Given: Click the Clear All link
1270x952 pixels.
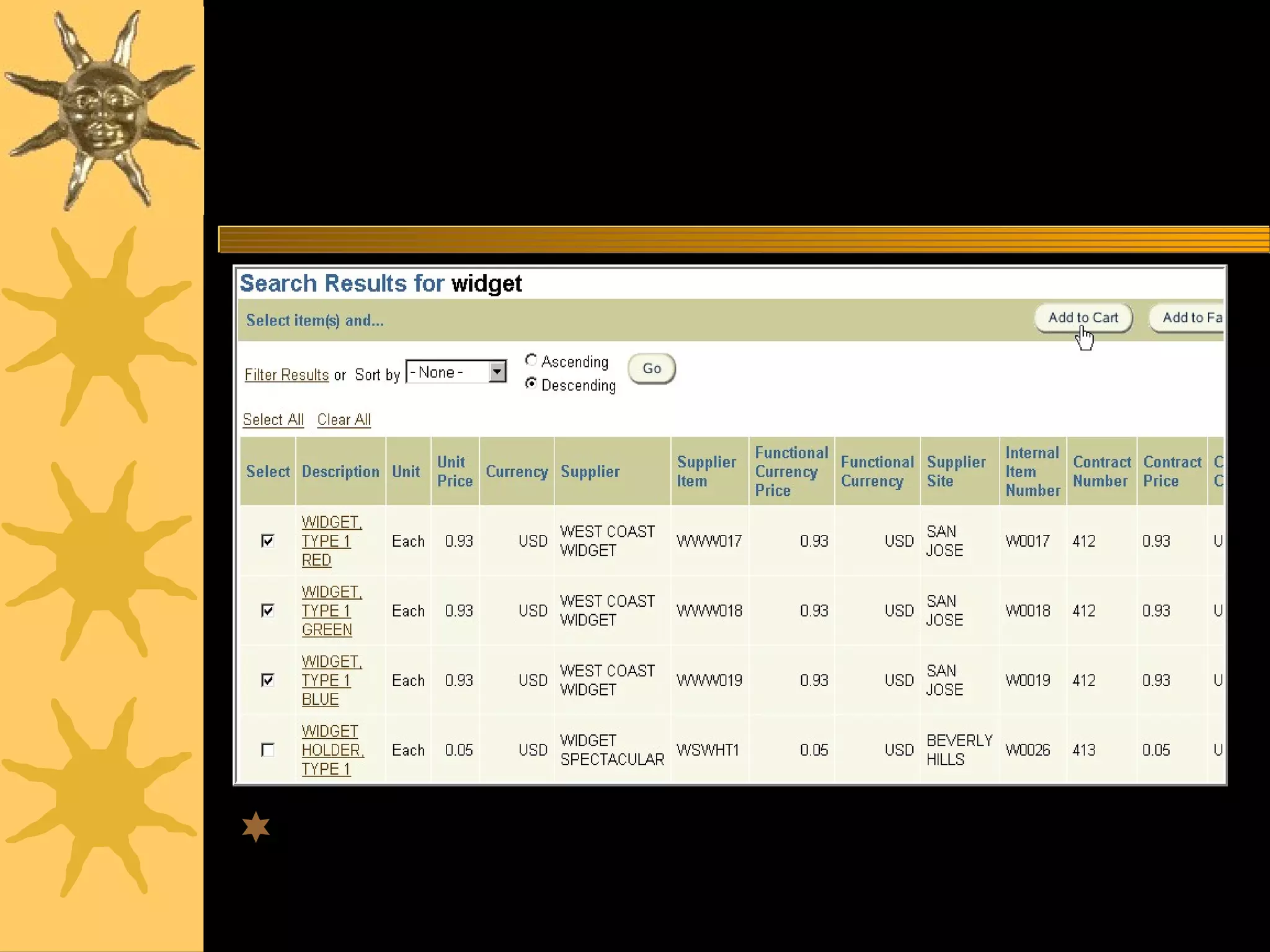Looking at the screenshot, I should [344, 420].
